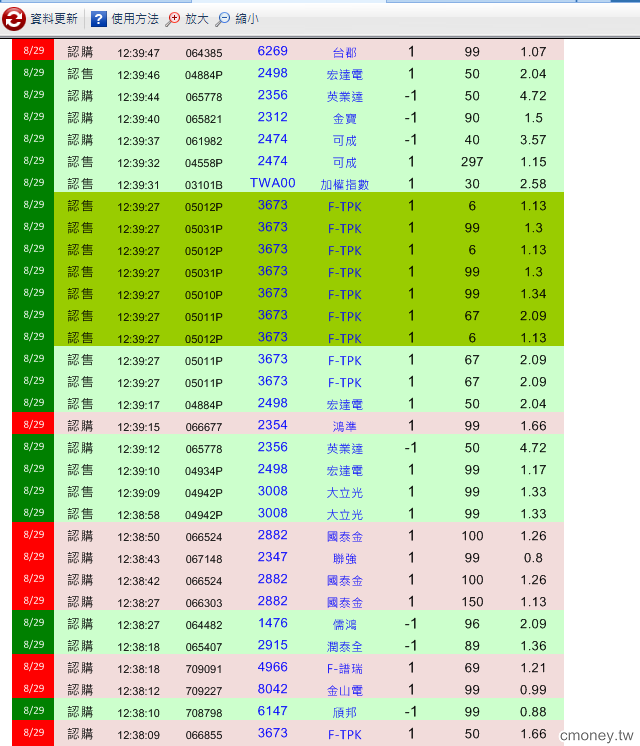The width and height of the screenshot is (640, 746).
Task: Open stock code 1476 link
Action: coord(273,623)
